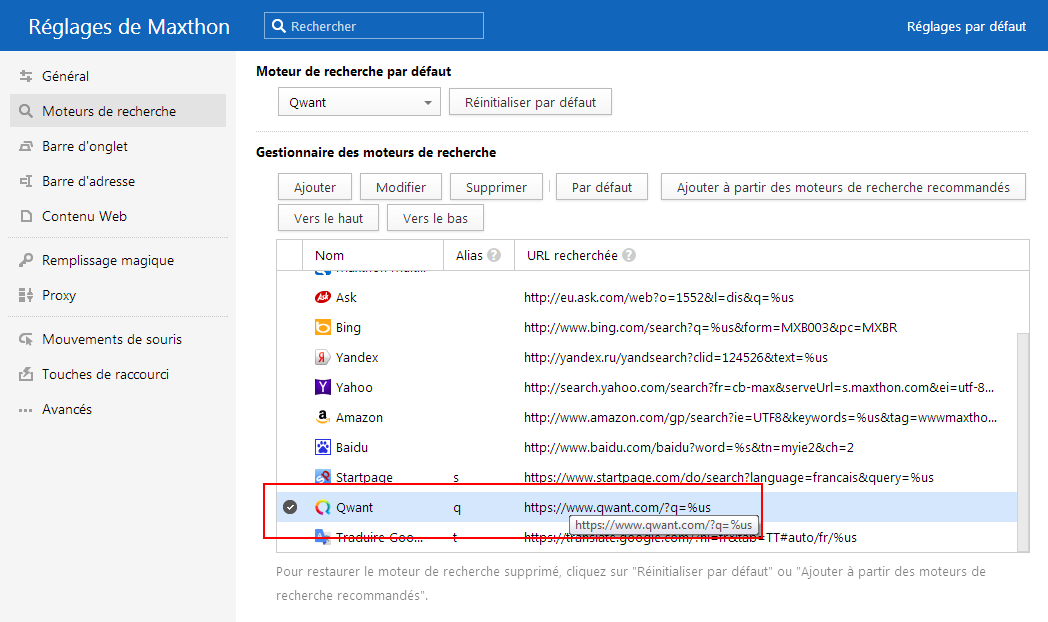Click the Amazon engine icon
The image size is (1048, 622).
(x=323, y=417)
